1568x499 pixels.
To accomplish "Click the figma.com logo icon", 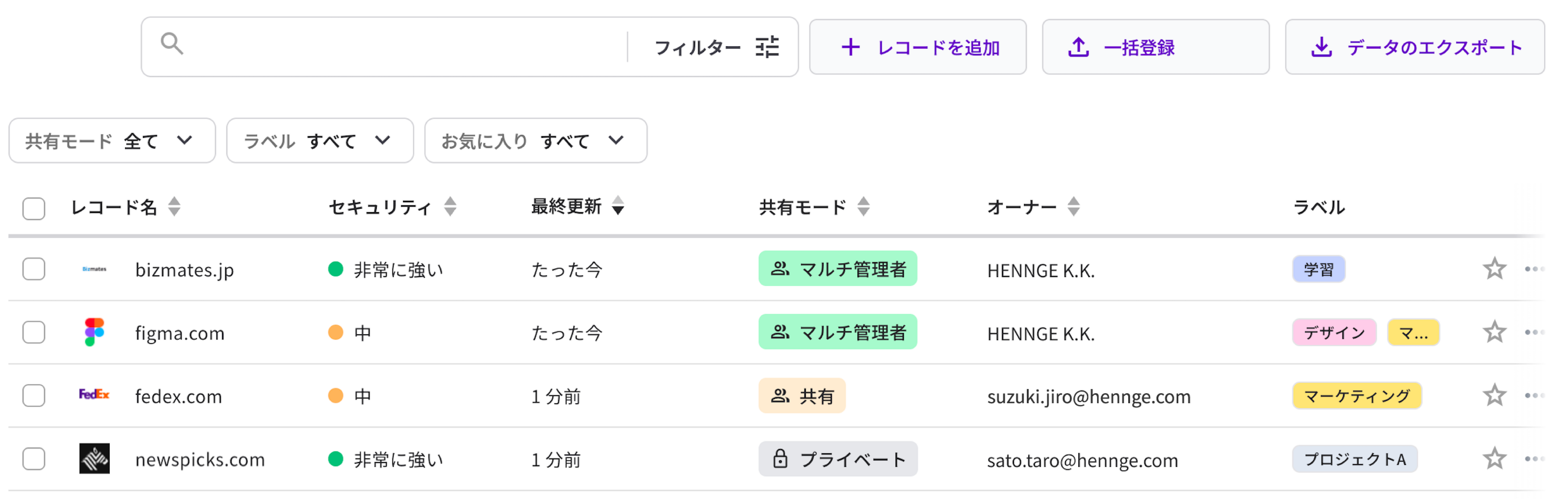I will tap(94, 332).
